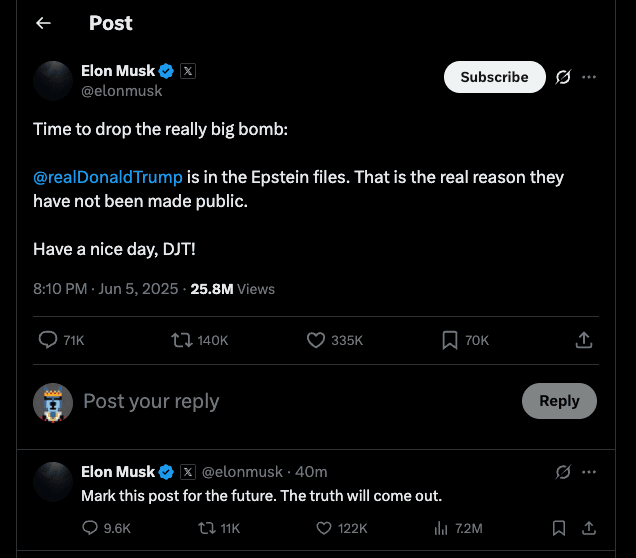This screenshot has height=558, width=636.
Task: Like the main post with 335K likes
Action: [x=317, y=340]
